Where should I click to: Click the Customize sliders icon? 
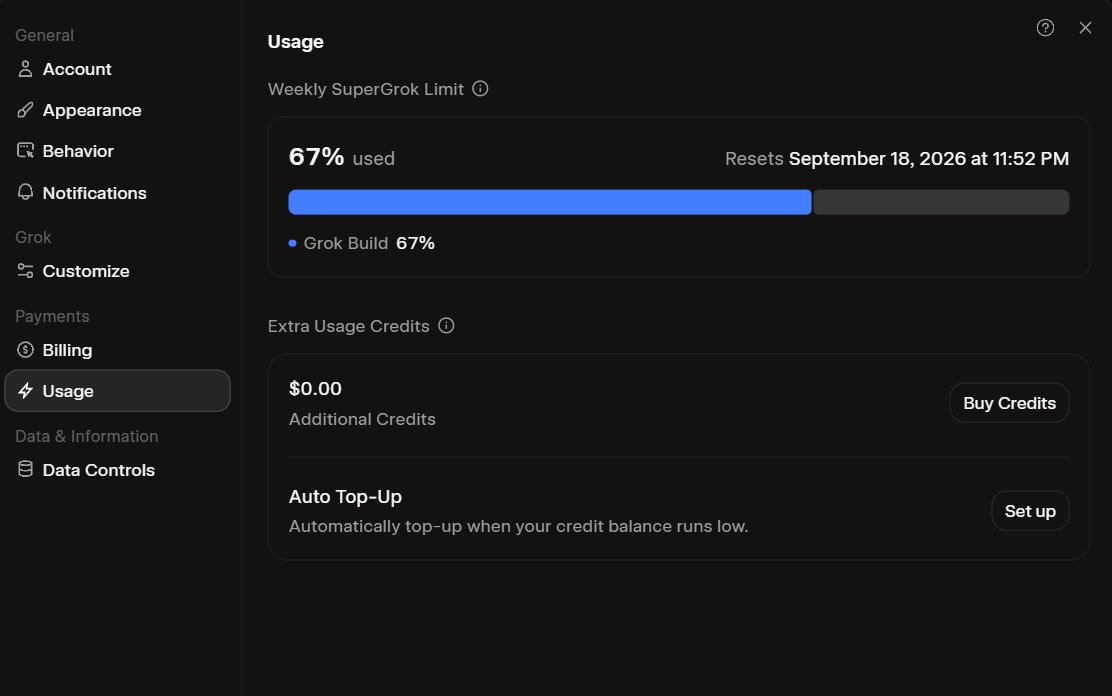click(x=26, y=271)
